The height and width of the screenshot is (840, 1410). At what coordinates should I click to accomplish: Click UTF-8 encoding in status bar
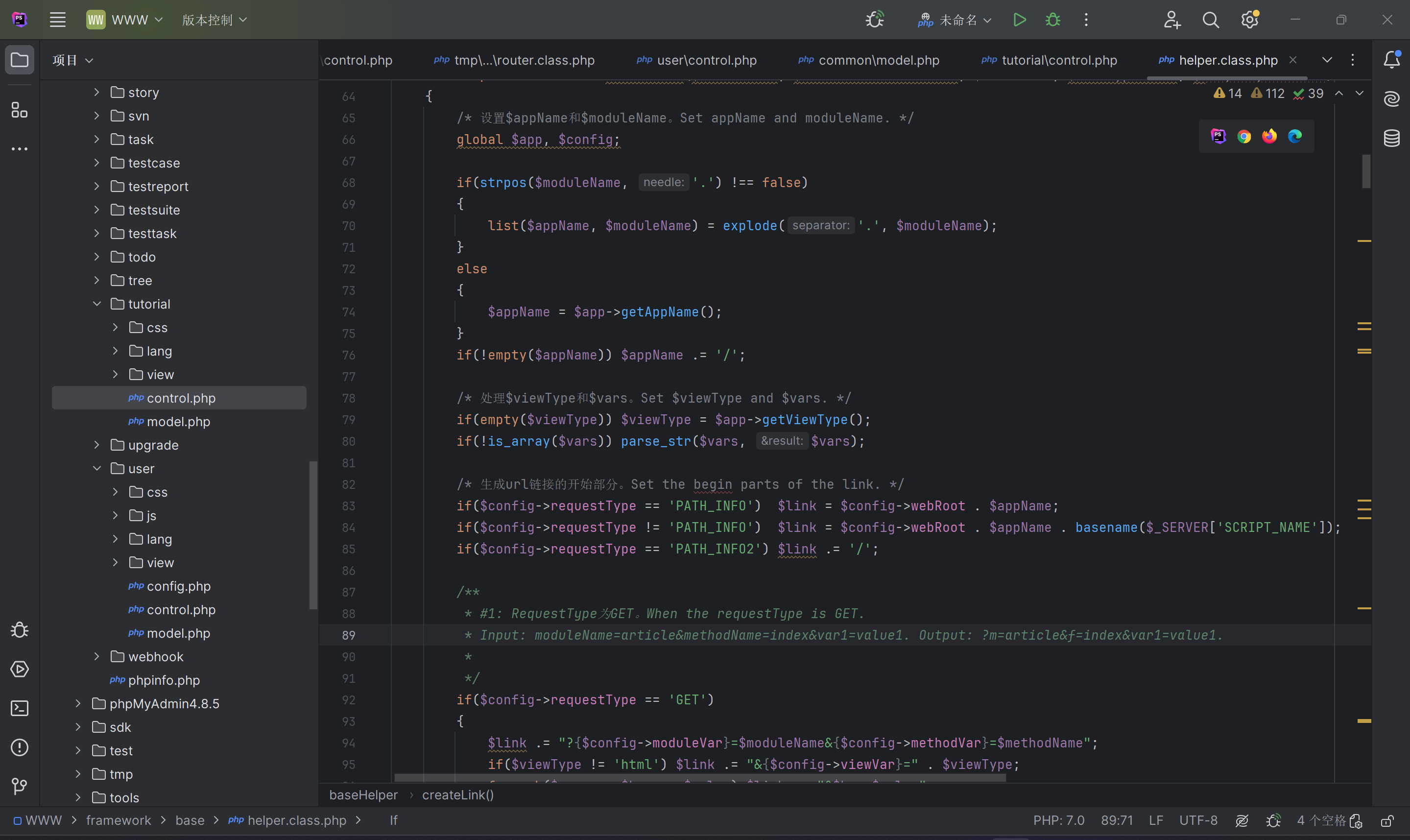1198,821
